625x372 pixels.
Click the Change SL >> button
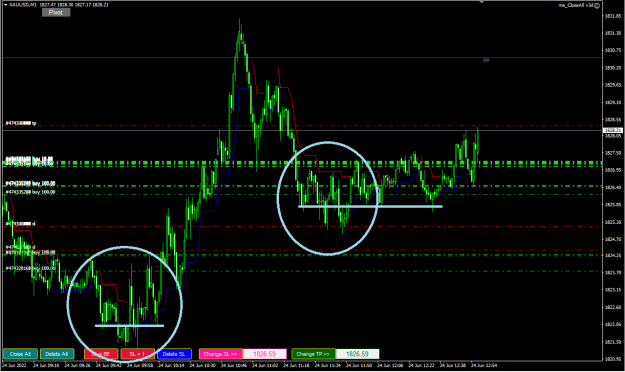(220, 354)
